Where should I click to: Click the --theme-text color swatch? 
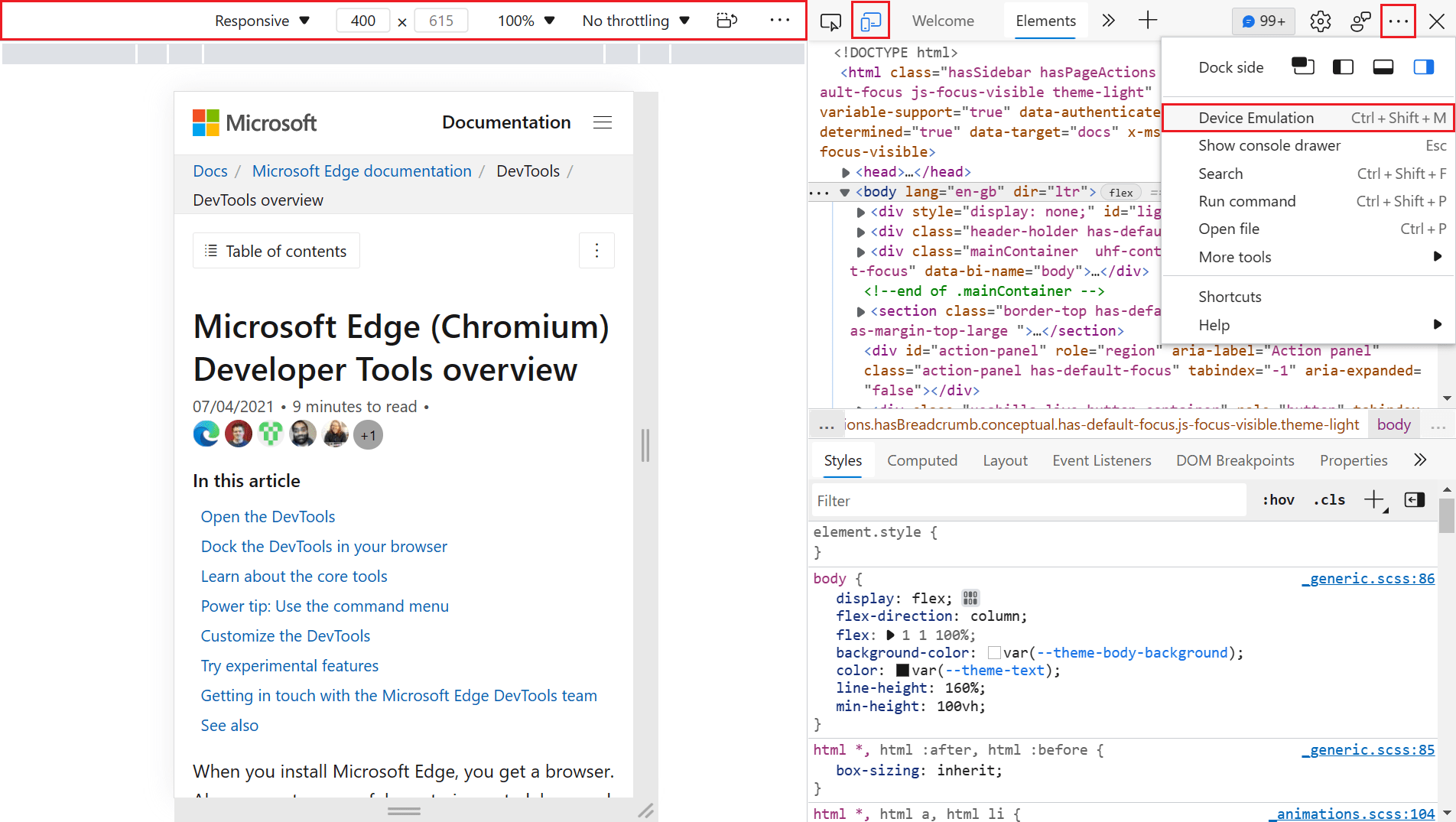[903, 670]
